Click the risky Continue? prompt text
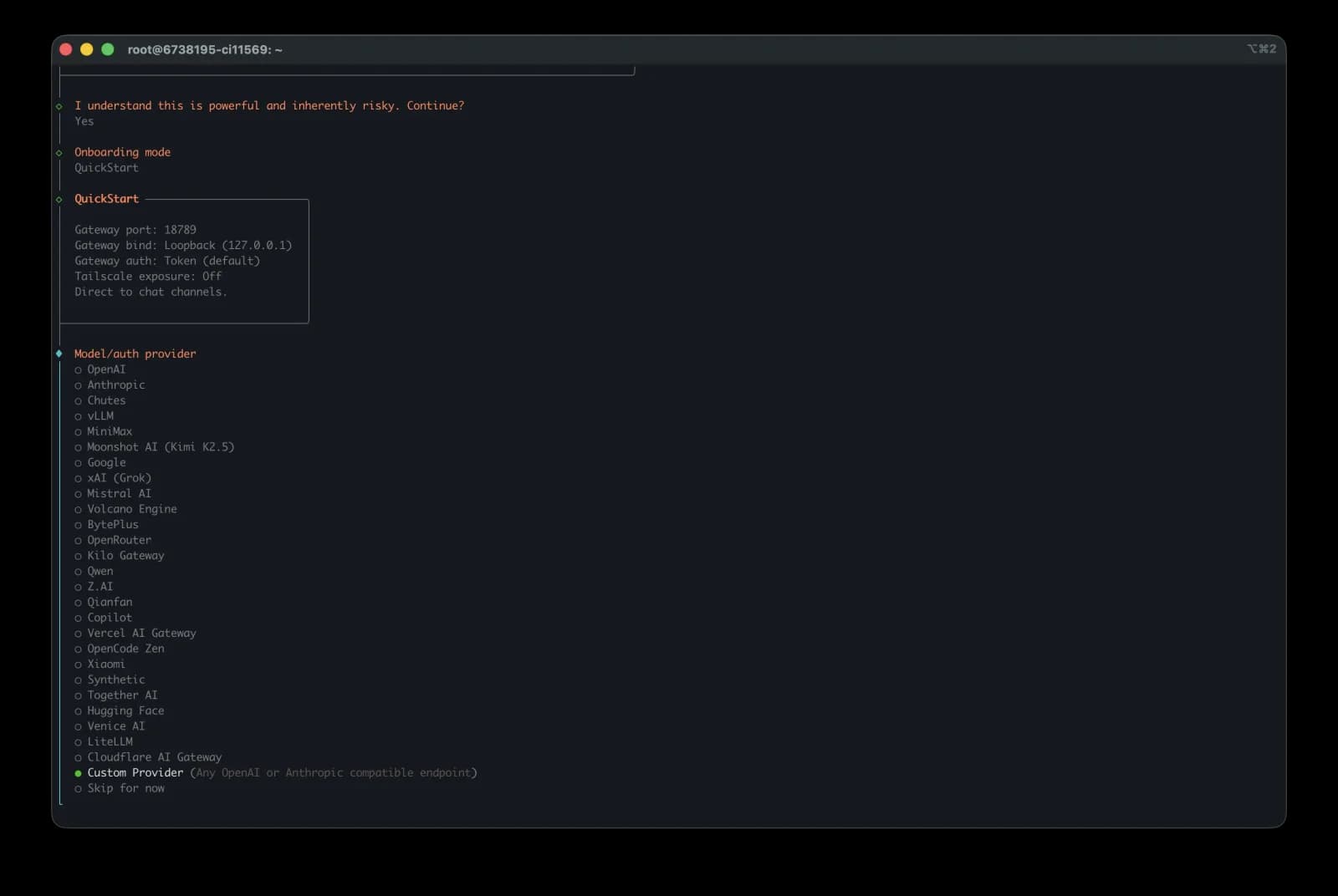 pyautogui.click(x=269, y=106)
